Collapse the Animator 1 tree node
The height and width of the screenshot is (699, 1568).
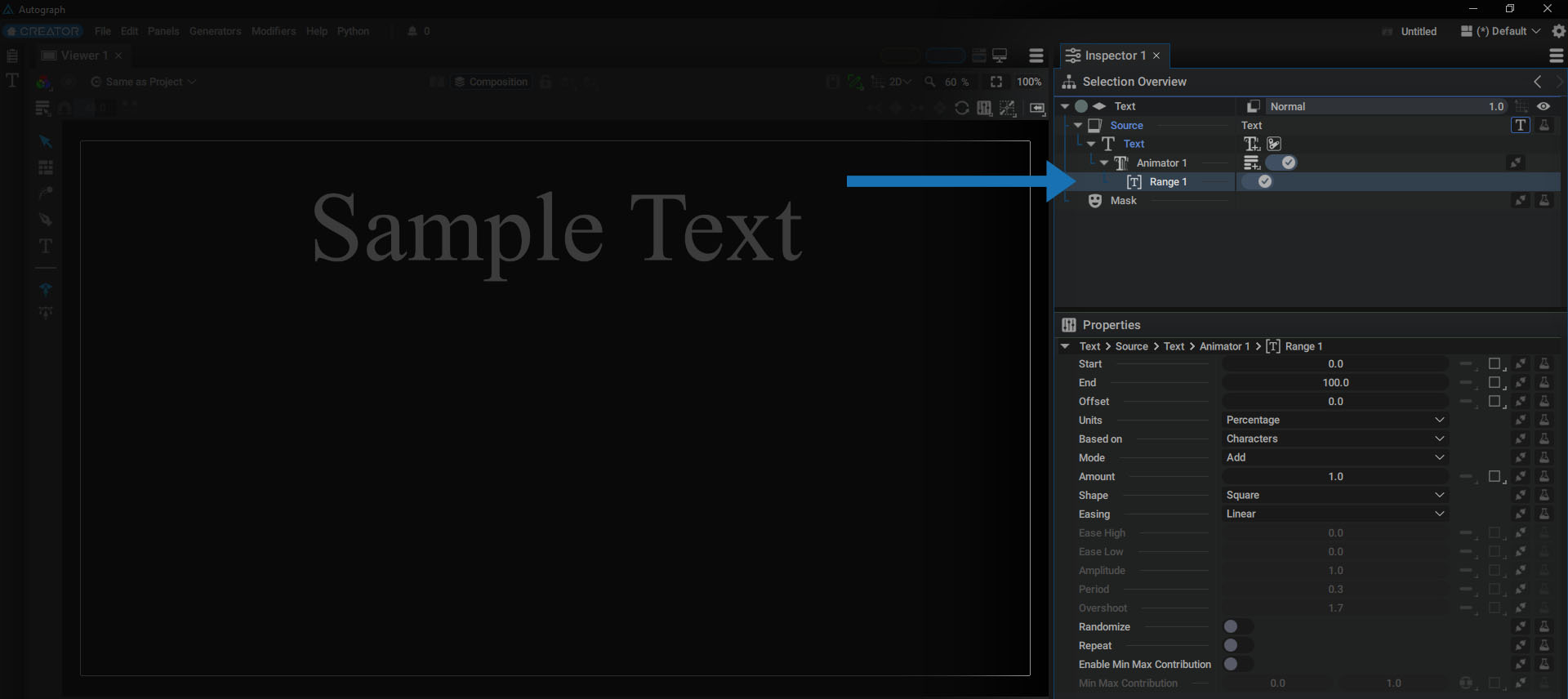(x=1104, y=163)
